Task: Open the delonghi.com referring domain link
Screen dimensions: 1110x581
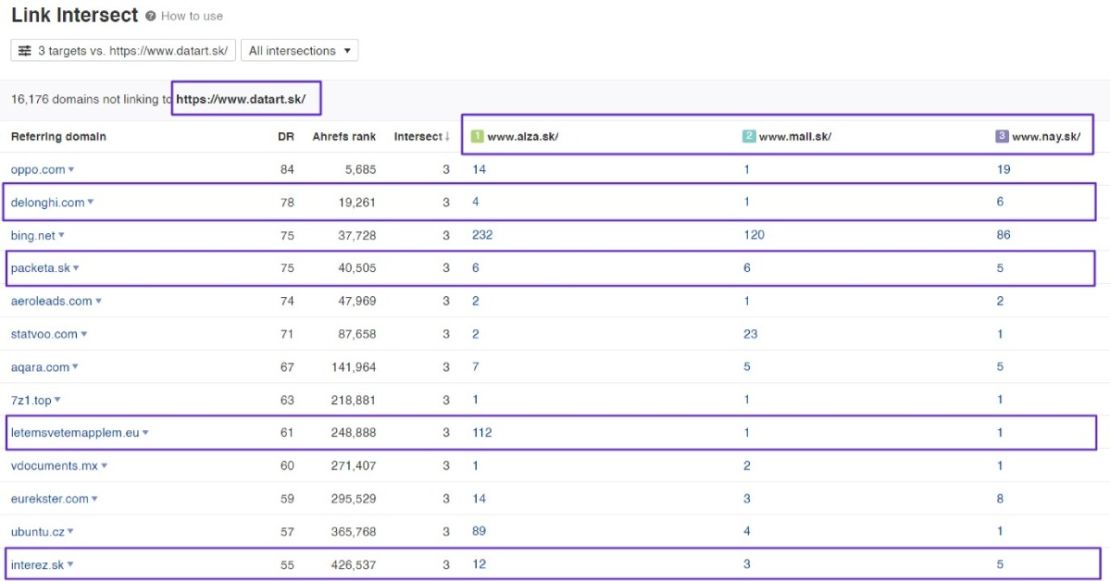Action: click(x=47, y=202)
